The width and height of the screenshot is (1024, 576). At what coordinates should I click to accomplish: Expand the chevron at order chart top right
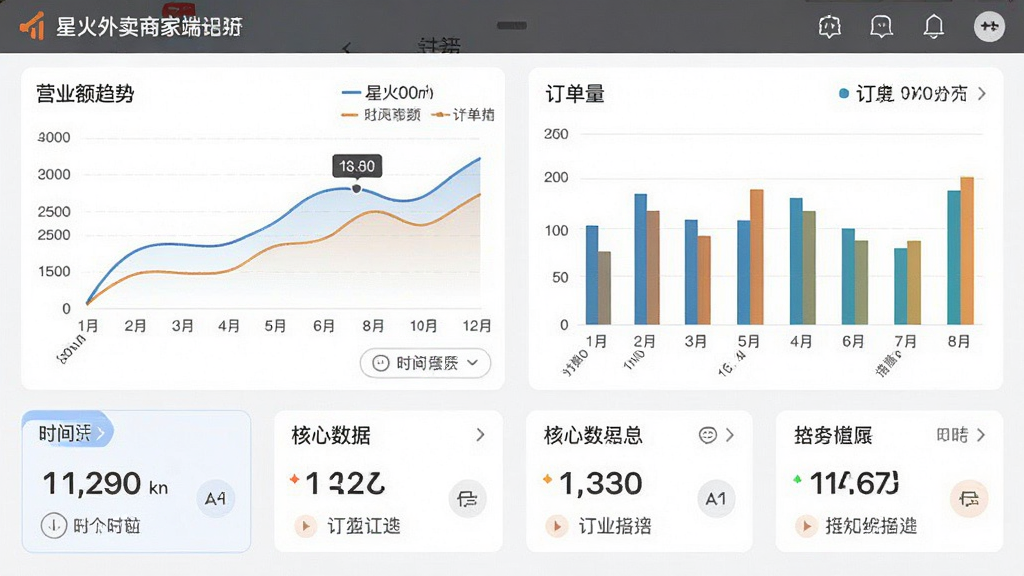tap(982, 93)
